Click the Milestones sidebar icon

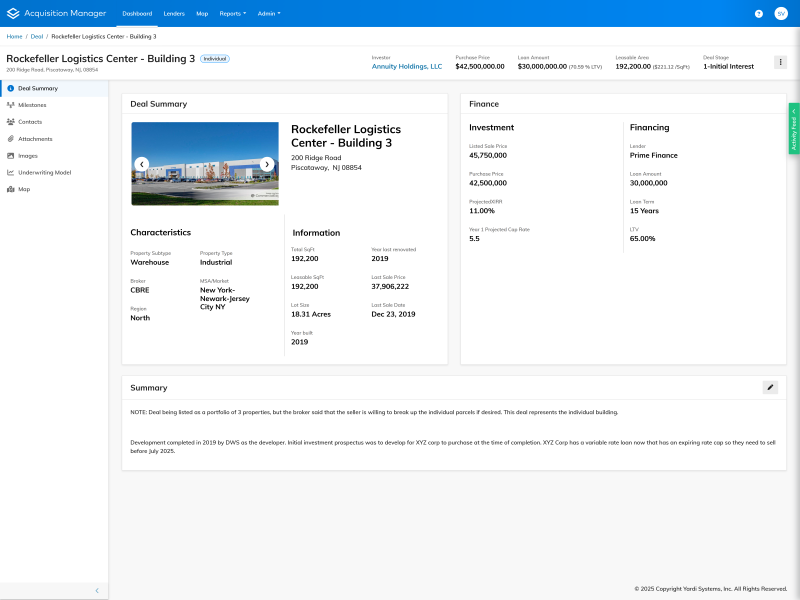click(x=10, y=105)
